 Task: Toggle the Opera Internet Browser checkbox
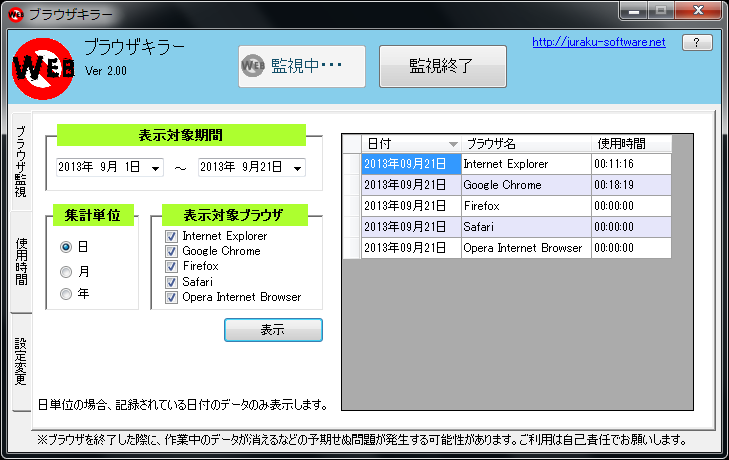pos(171,297)
